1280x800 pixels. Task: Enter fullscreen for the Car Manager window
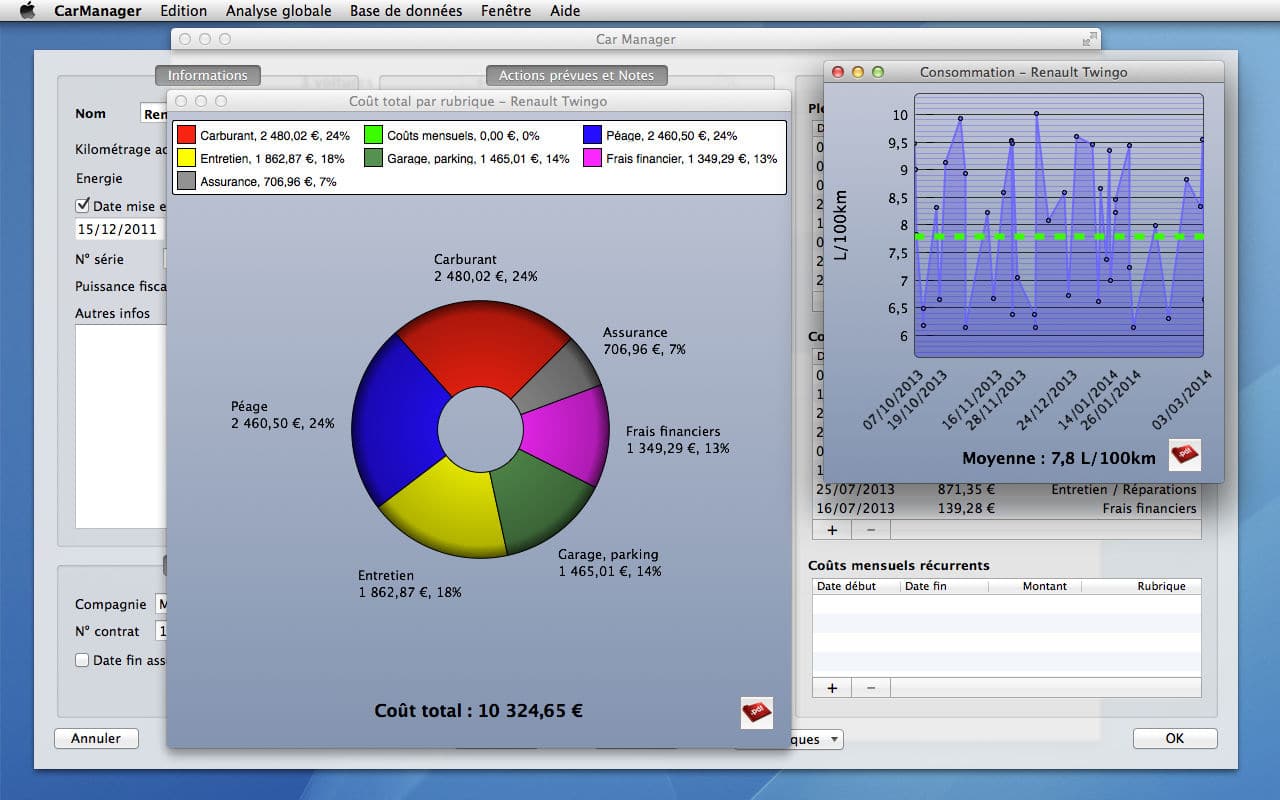pyautogui.click(x=1089, y=39)
